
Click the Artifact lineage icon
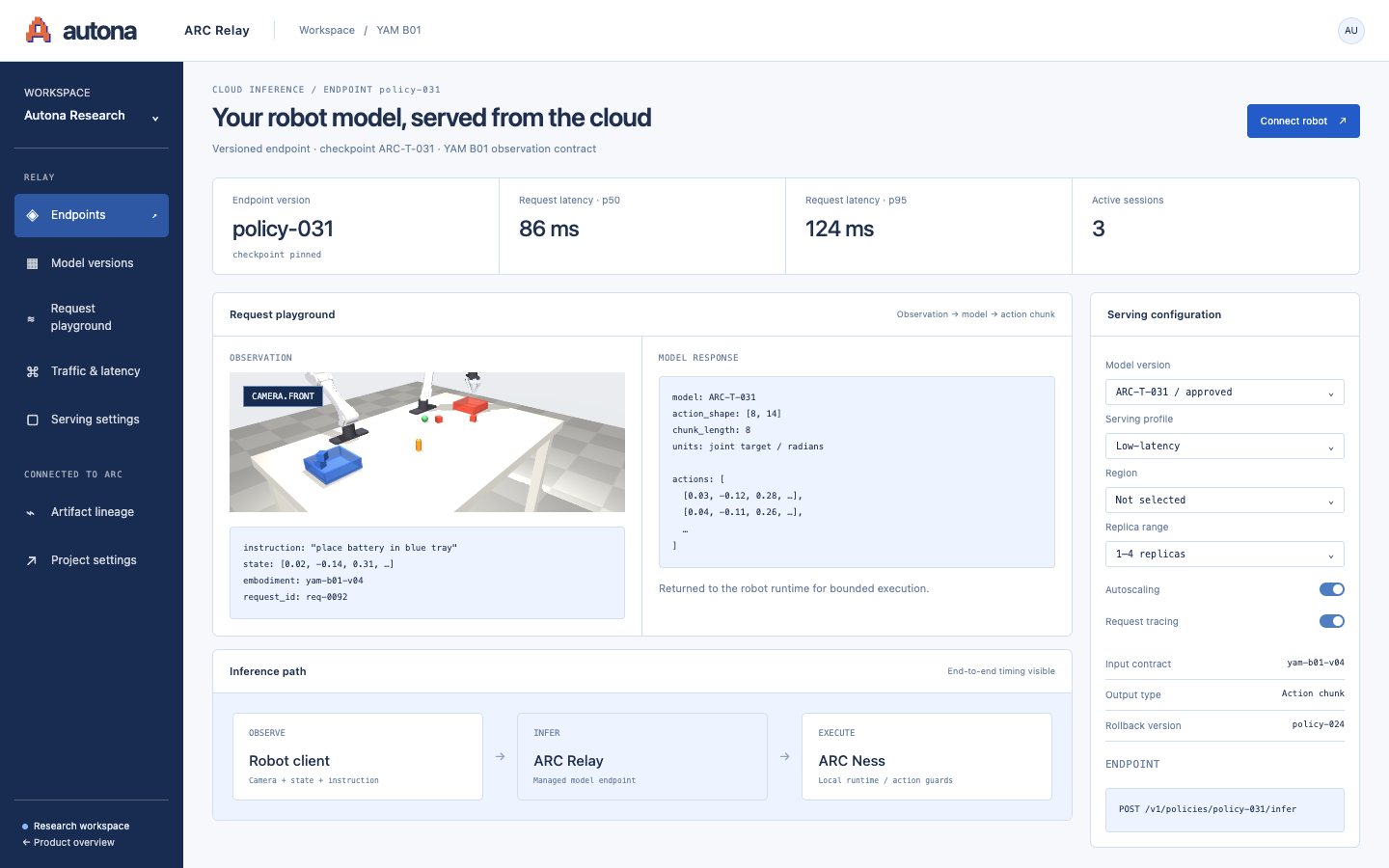31,512
